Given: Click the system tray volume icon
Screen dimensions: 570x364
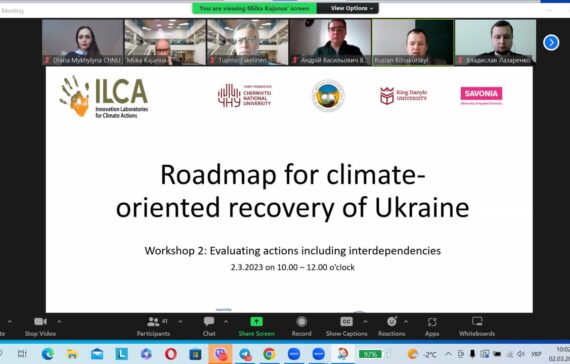Looking at the screenshot, I should pos(521,354).
